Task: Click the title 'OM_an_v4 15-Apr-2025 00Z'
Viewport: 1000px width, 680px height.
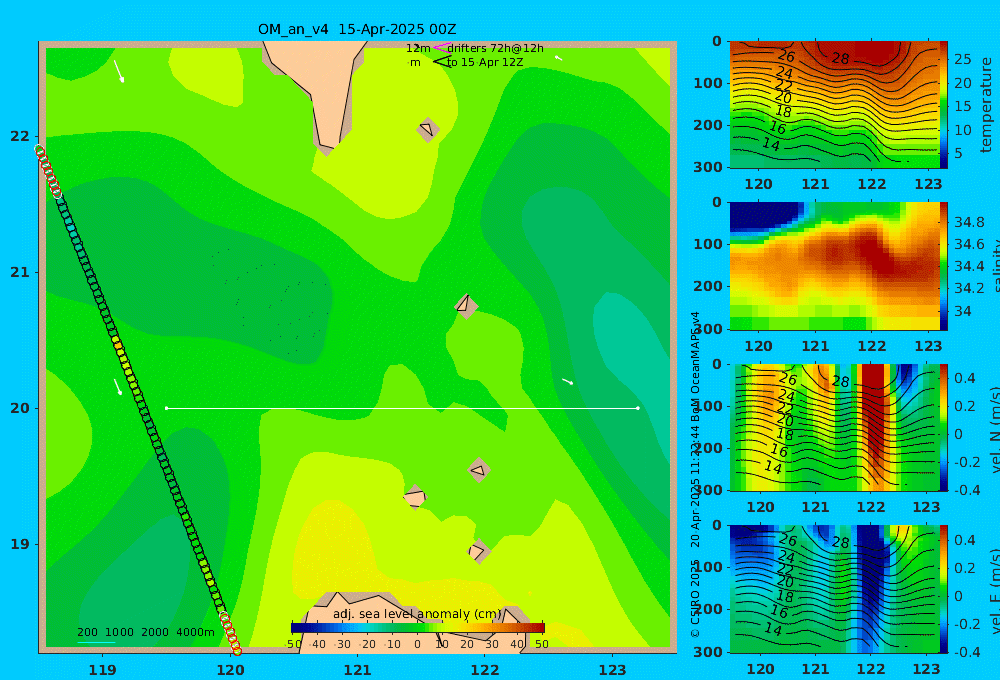Action: pos(357,29)
